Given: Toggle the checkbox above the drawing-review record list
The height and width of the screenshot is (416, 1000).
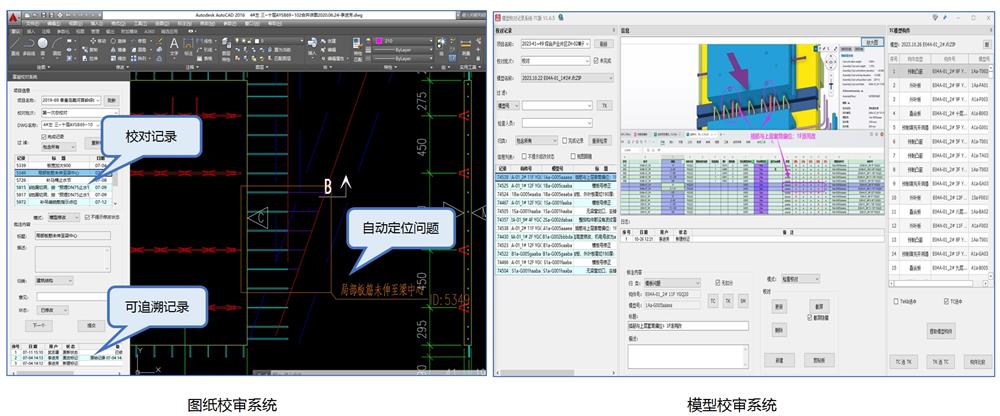Looking at the screenshot, I should click(45, 134).
